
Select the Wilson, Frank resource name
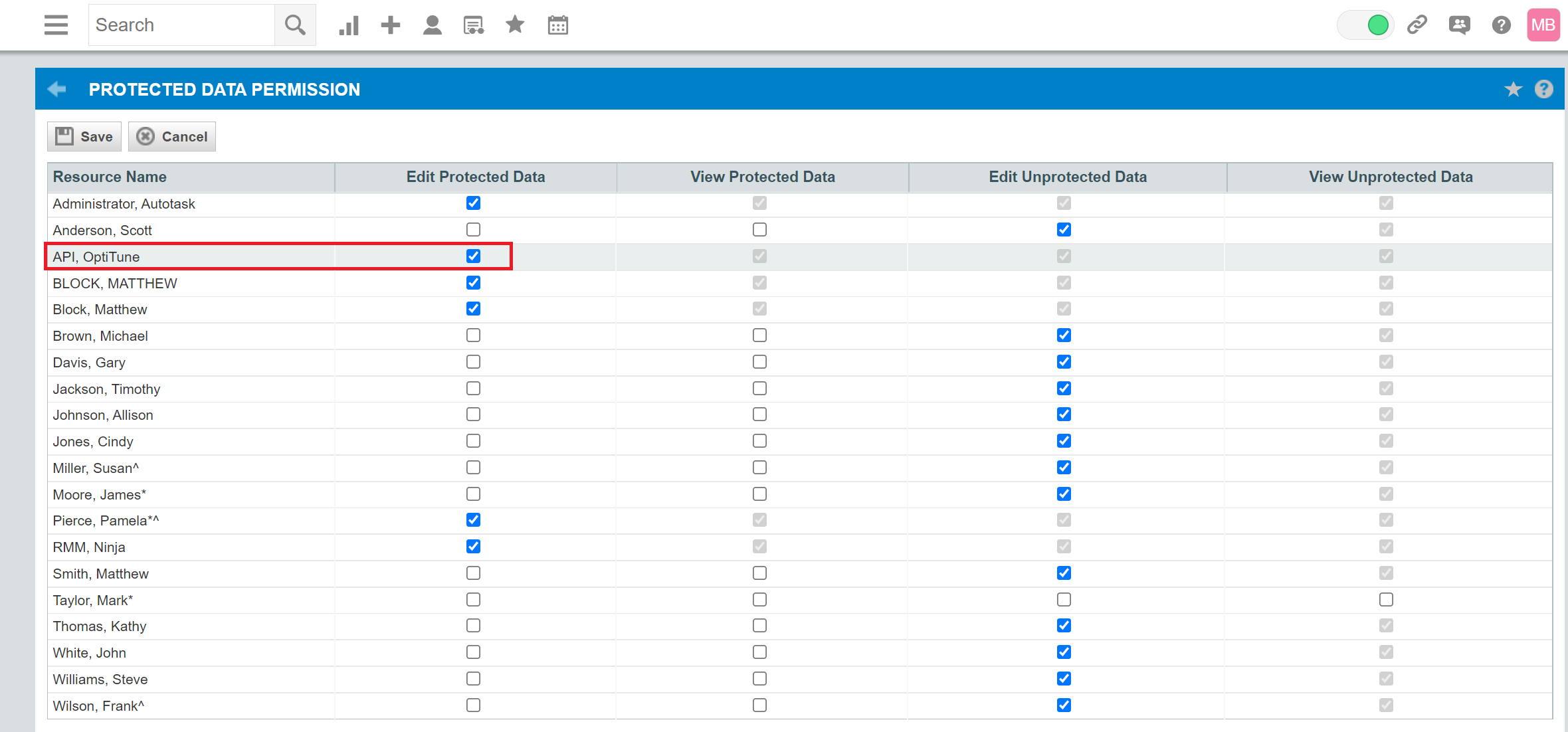98,706
